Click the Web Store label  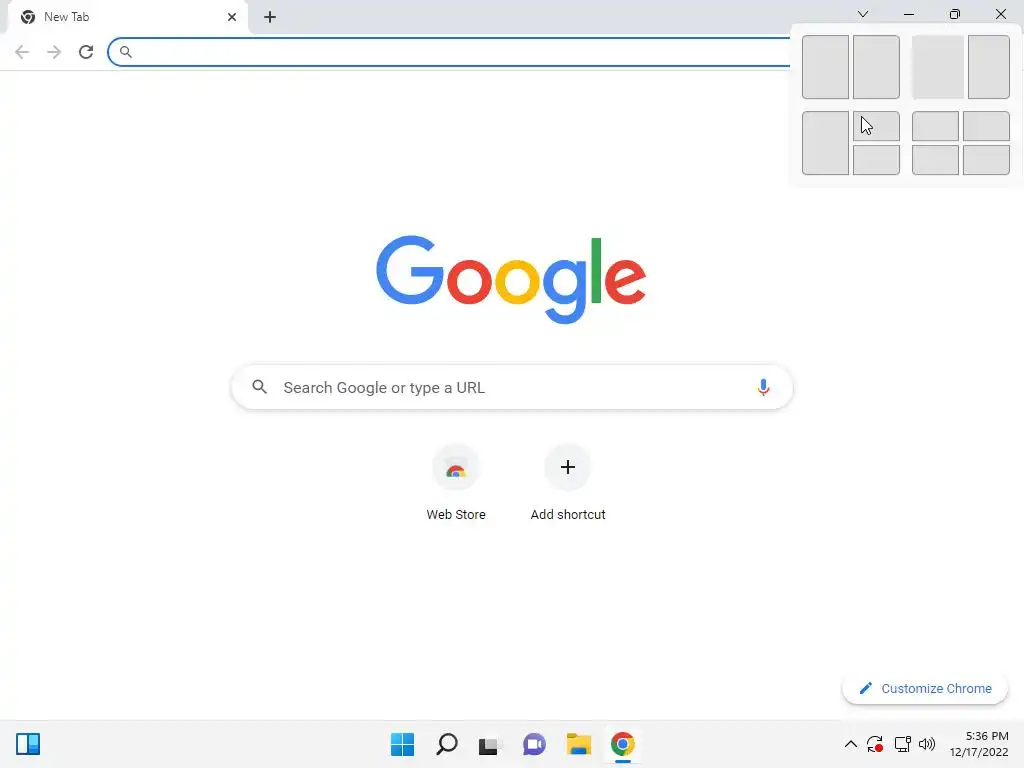[456, 515]
